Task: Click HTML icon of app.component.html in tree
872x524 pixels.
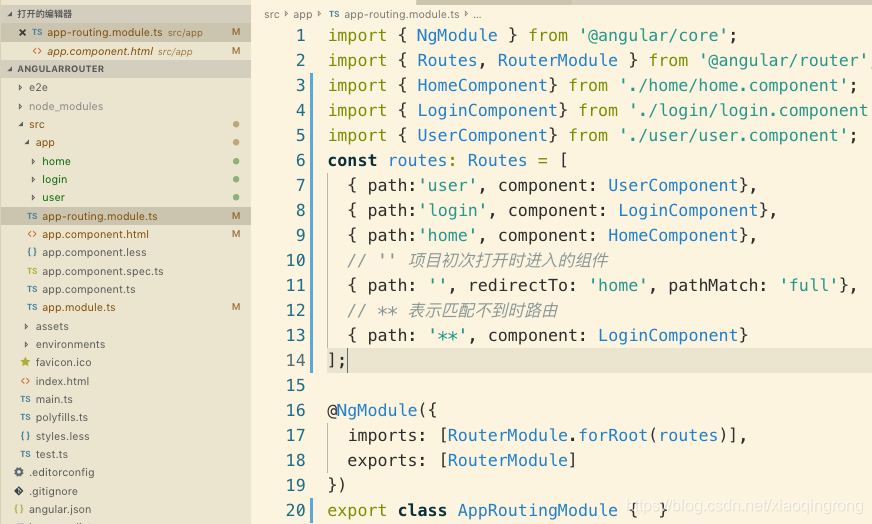Action: pos(32,234)
